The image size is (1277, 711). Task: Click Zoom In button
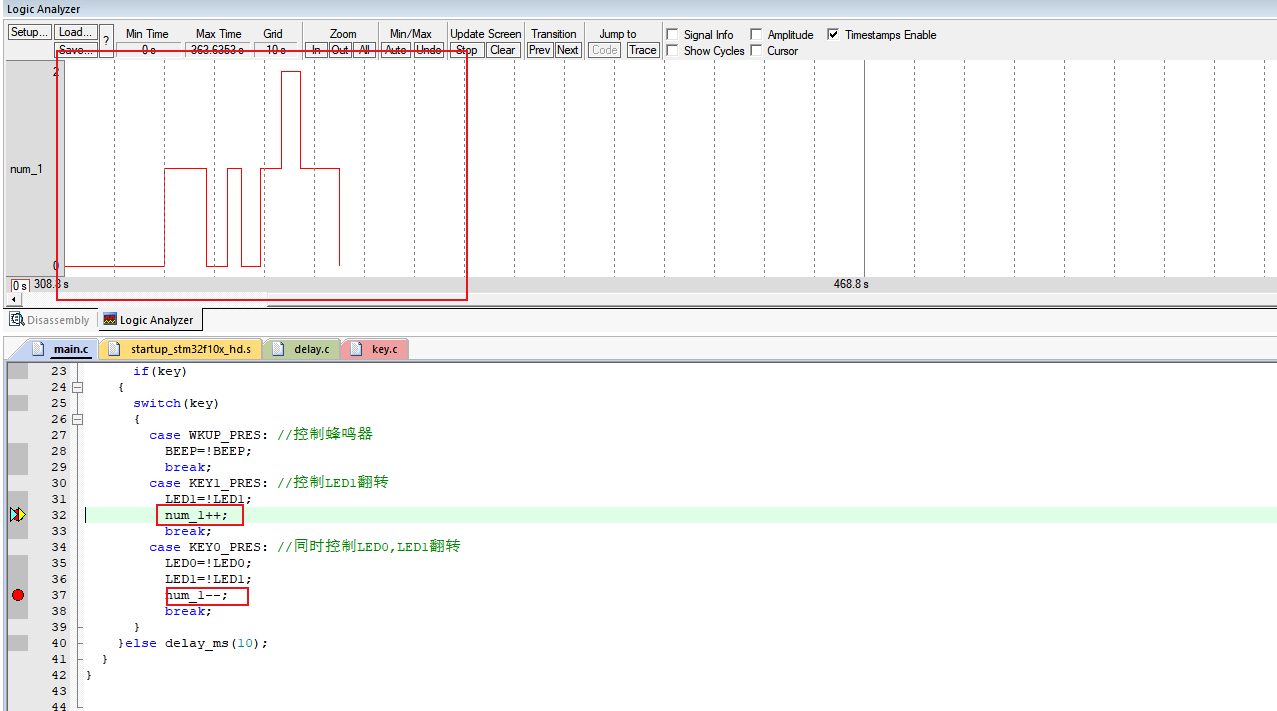pyautogui.click(x=316, y=50)
